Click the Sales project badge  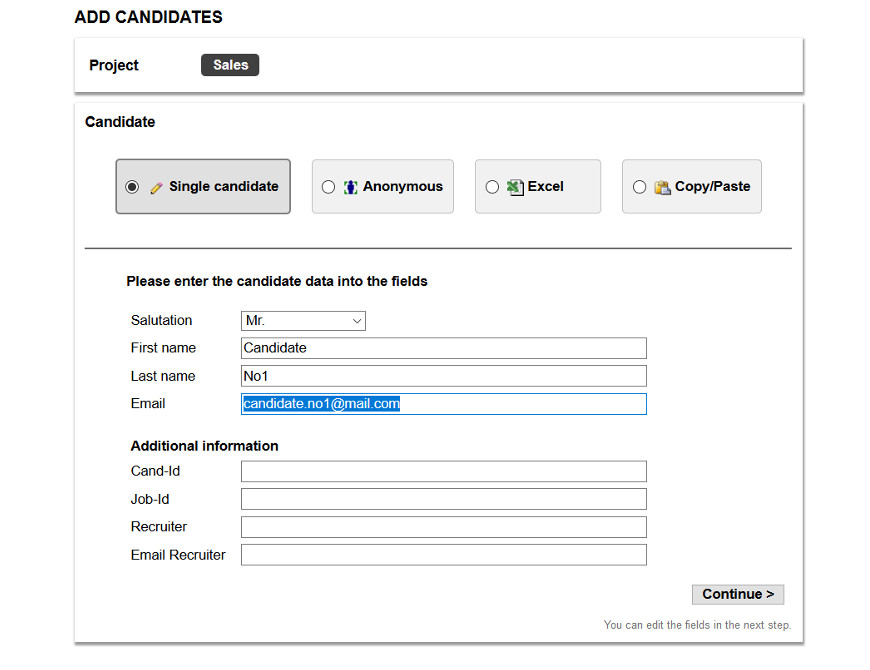click(230, 65)
